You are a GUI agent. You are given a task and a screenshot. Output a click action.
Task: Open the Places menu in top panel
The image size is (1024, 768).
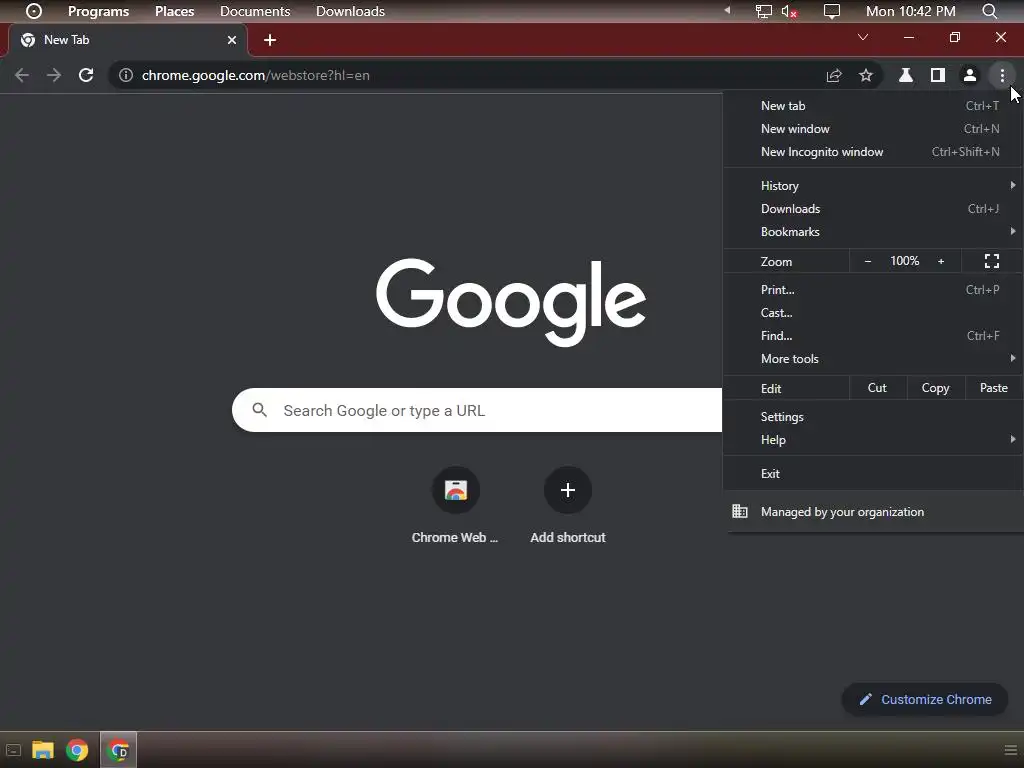point(174,11)
